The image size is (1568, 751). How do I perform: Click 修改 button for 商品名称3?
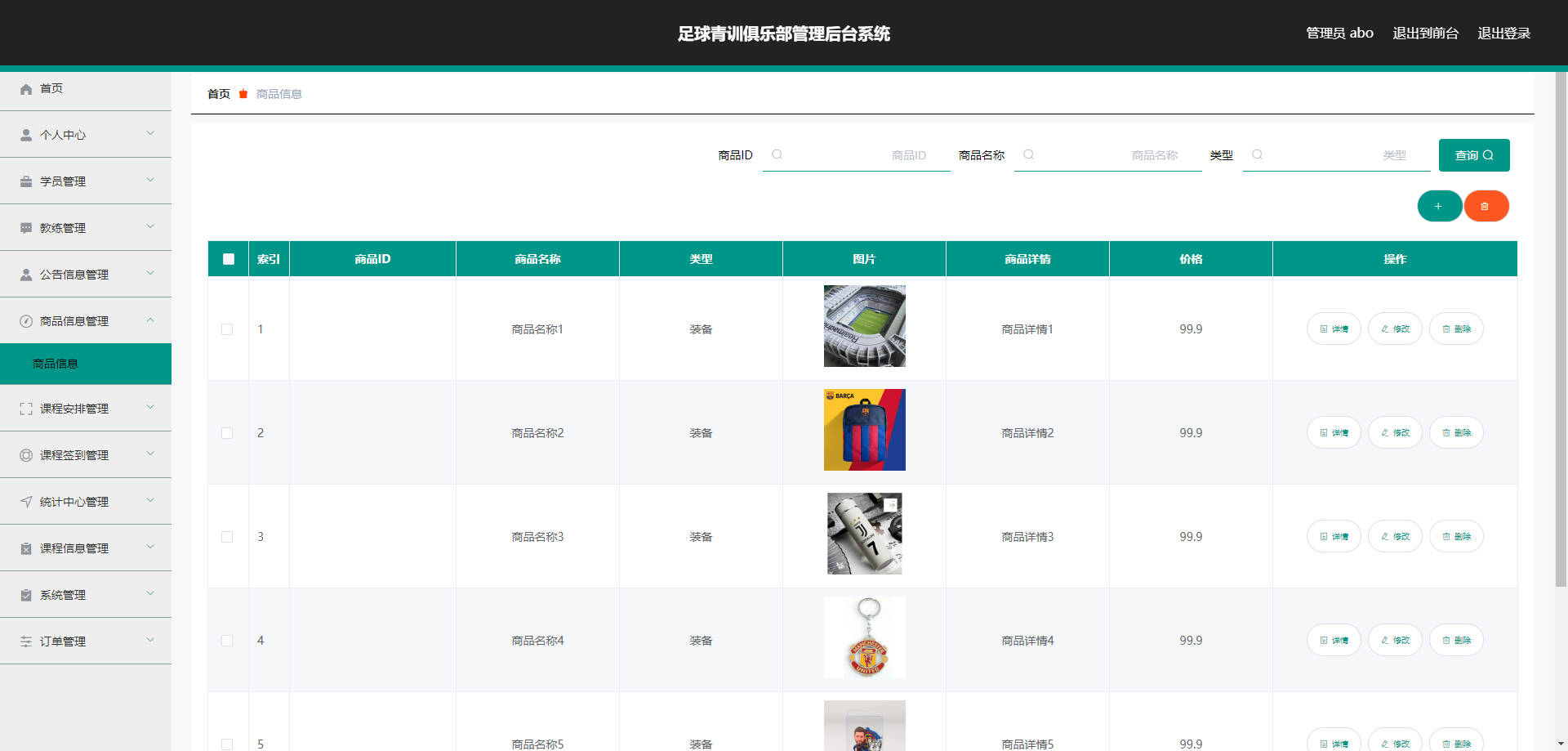pyautogui.click(x=1395, y=536)
